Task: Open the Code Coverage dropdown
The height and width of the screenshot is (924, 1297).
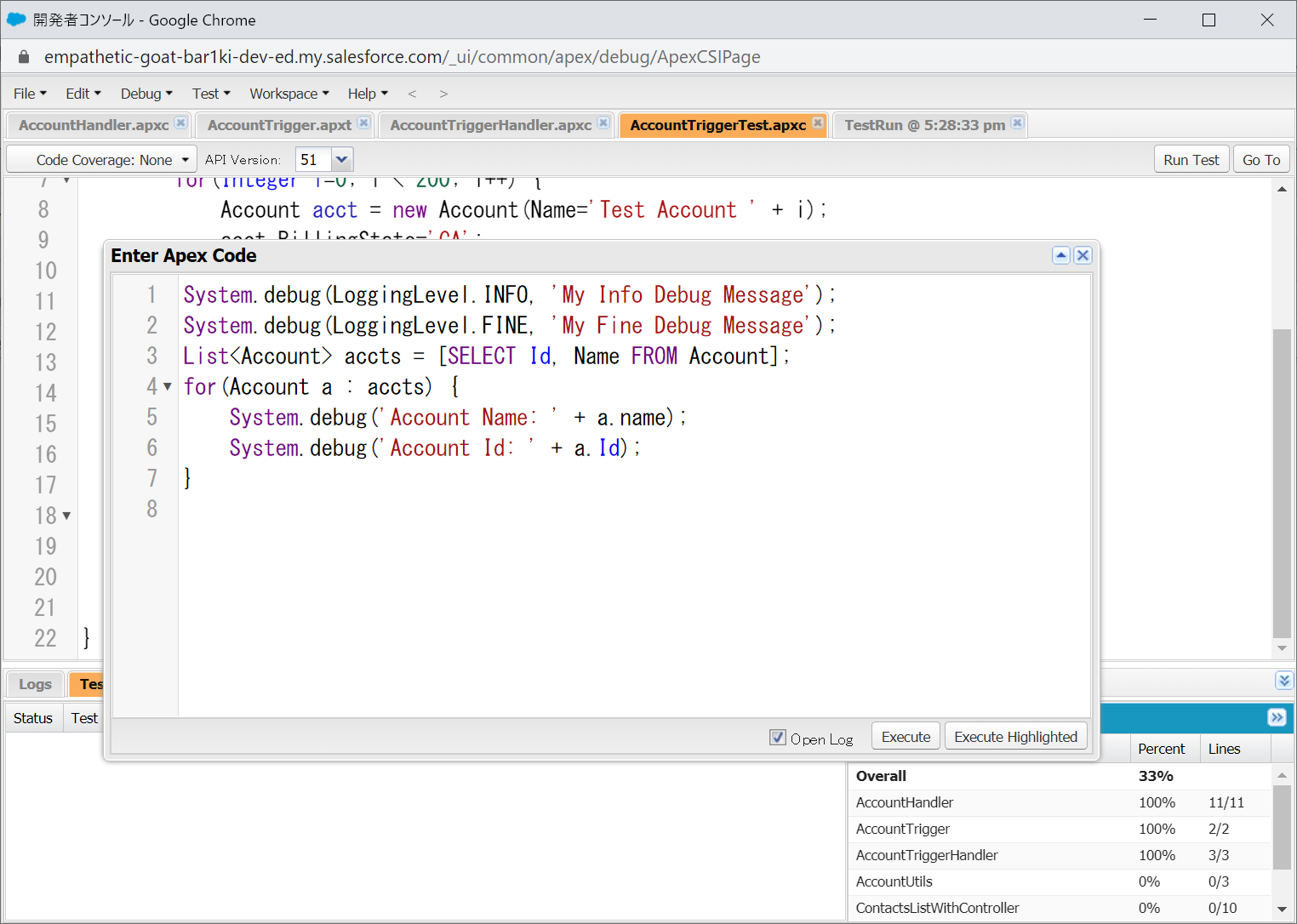Action: tap(101, 160)
